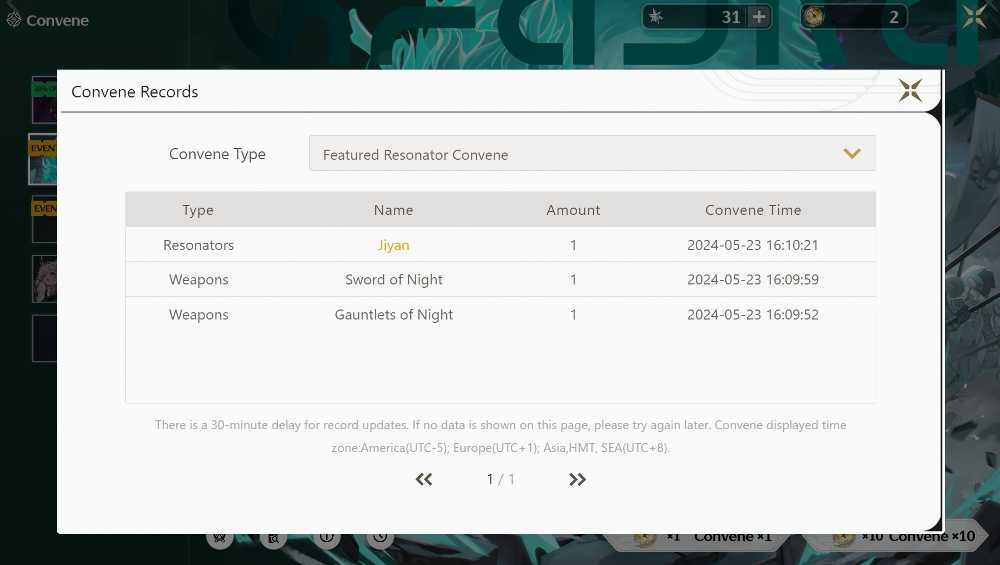1000x565 pixels.
Task: Select the Sword of Night entry
Action: [x=393, y=279]
